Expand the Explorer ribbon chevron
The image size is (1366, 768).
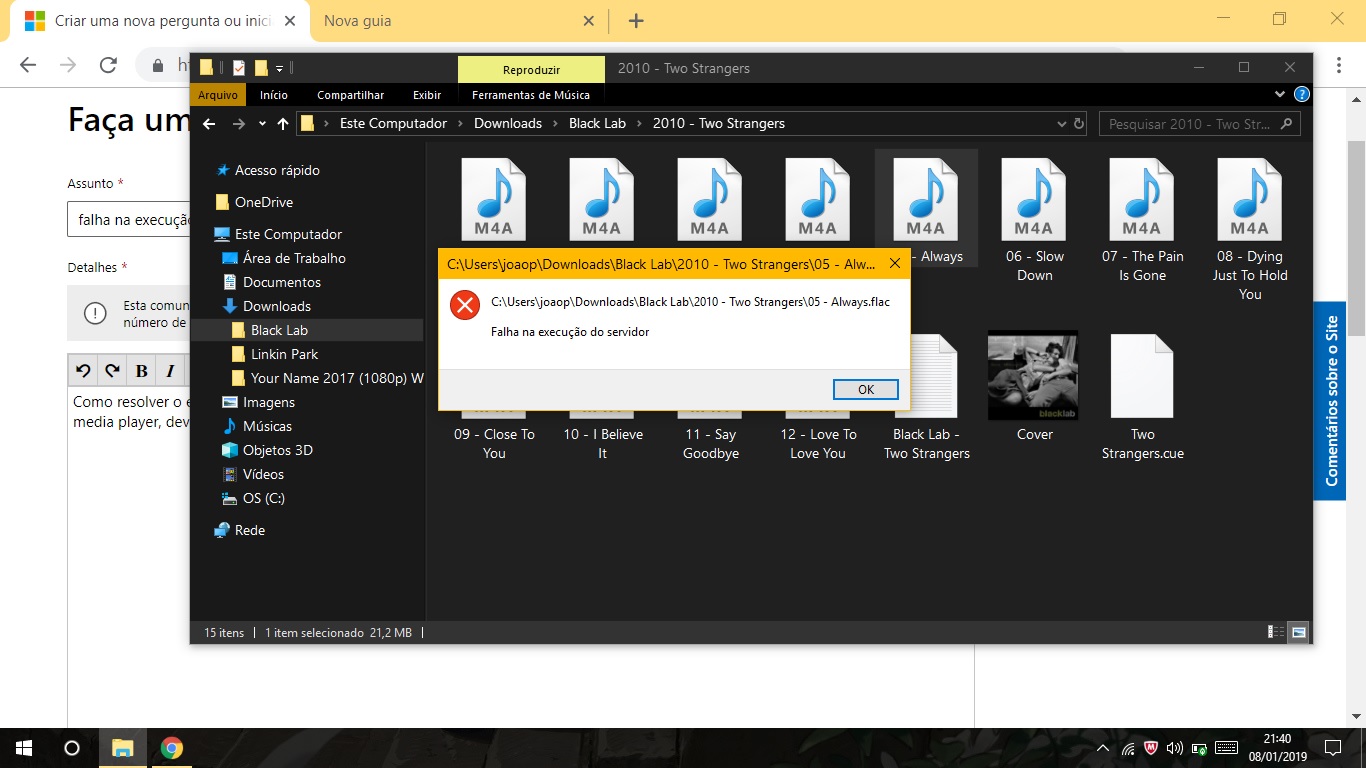(1280, 94)
